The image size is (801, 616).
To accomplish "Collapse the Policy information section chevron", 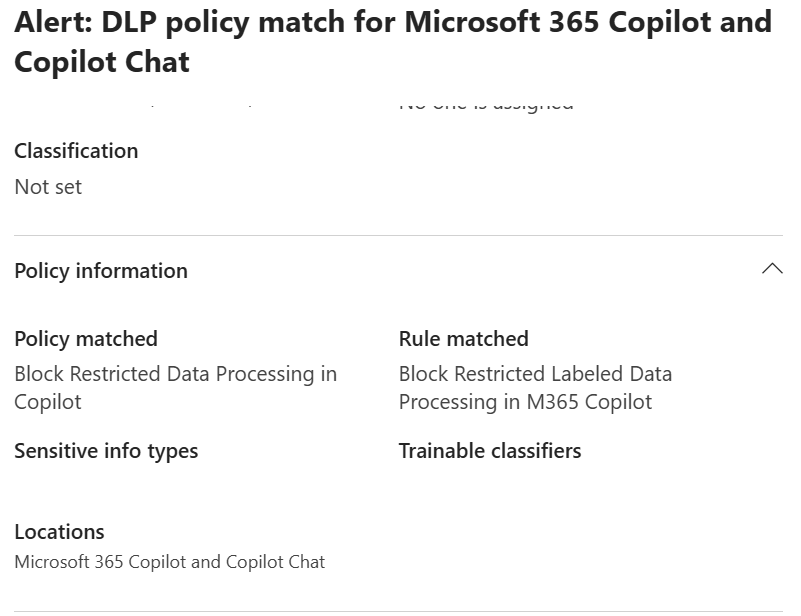I will click(772, 269).
